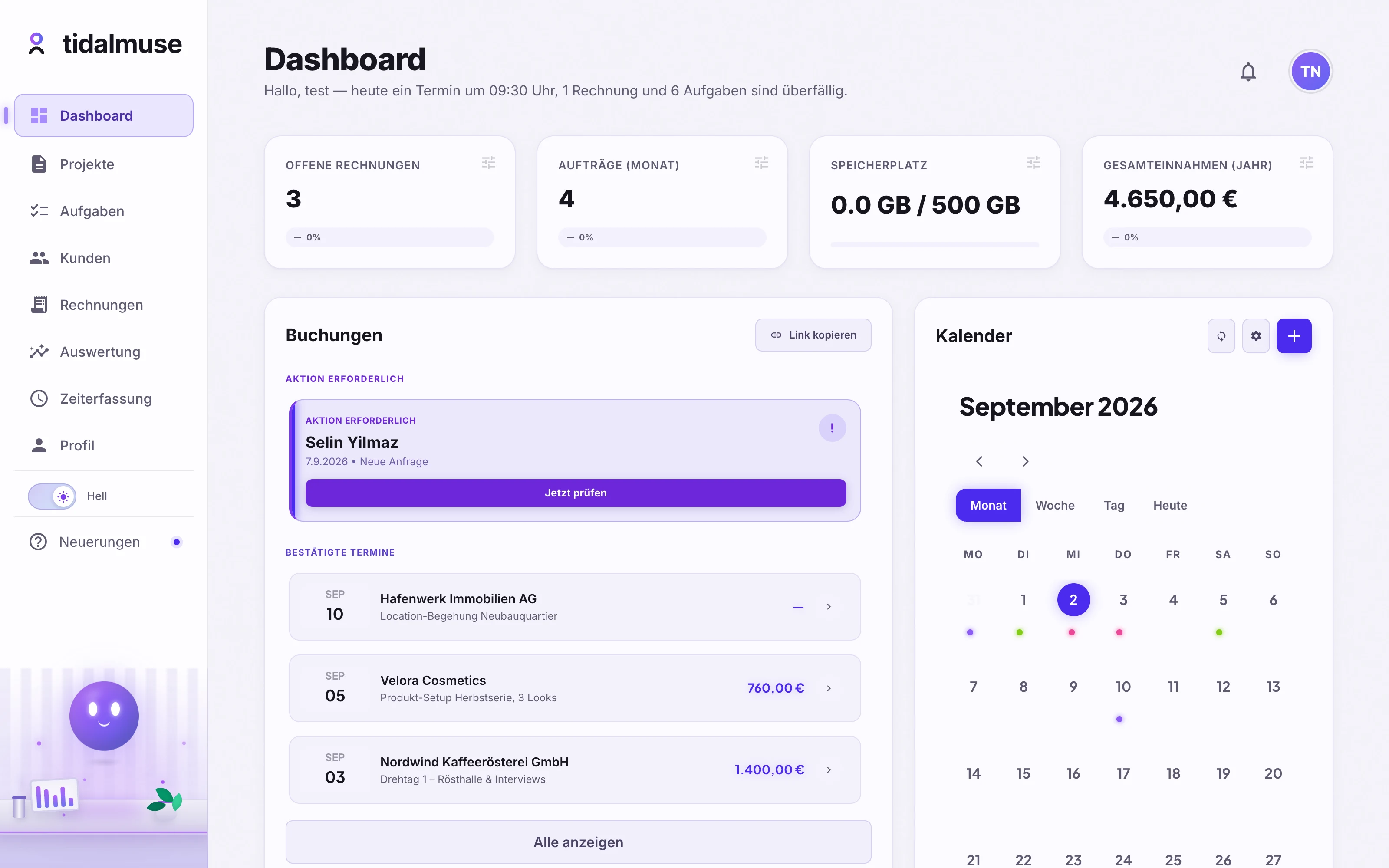Open the TN user avatar menu
Viewport: 1389px width, 868px height.
[1310, 72]
